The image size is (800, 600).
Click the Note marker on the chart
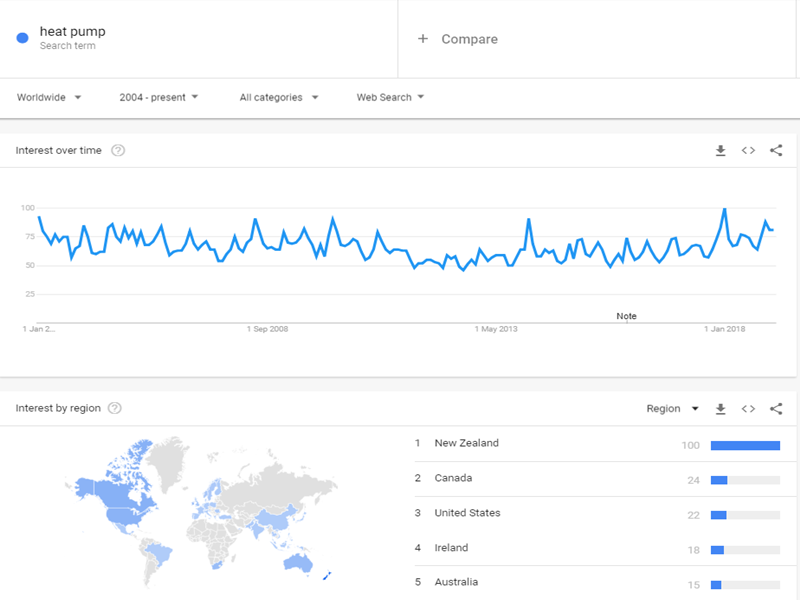(626, 316)
